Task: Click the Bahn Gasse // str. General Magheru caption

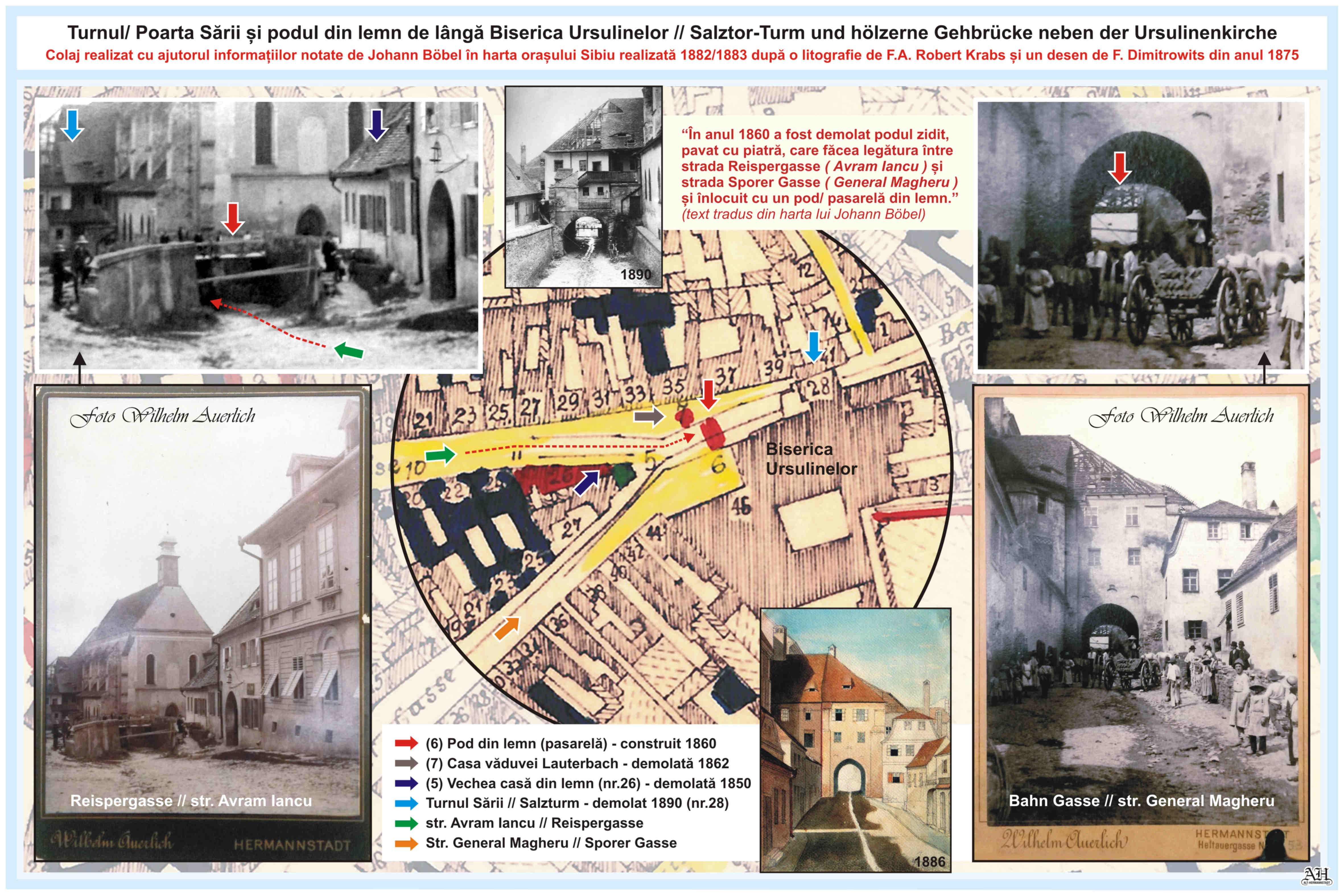Action: tap(1141, 801)
